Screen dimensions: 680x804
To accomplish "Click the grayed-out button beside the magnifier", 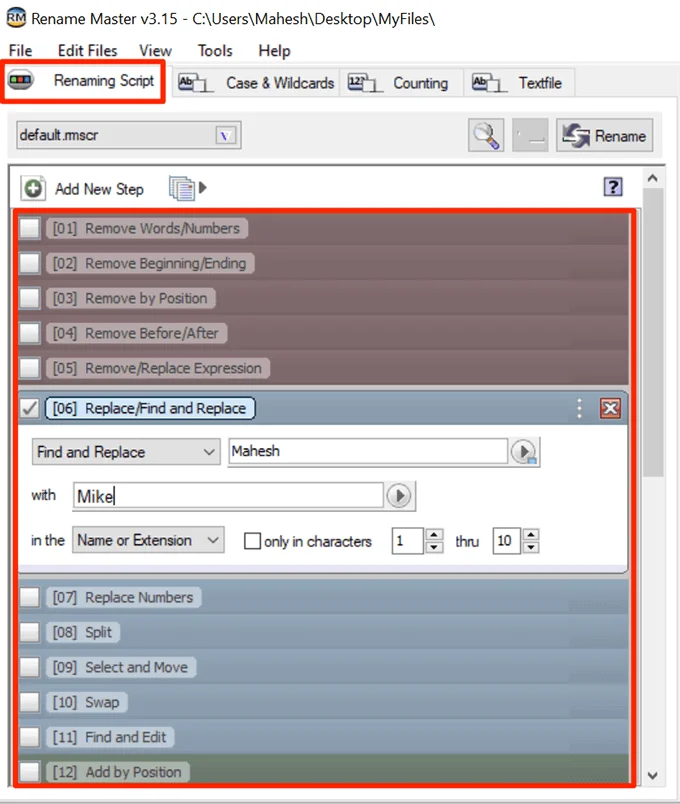I will 530,135.
